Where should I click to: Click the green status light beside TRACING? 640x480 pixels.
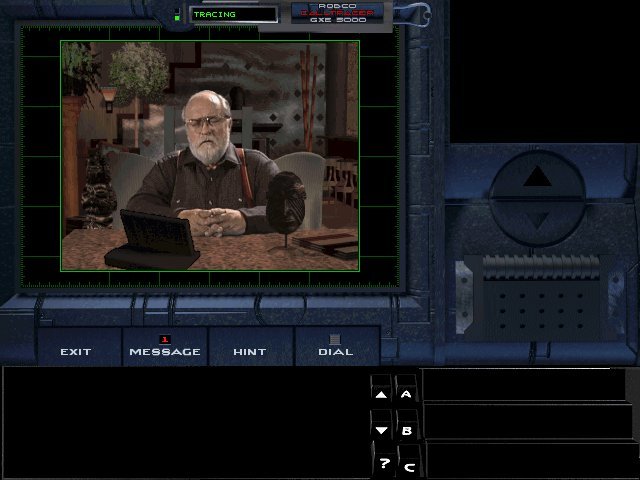tap(177, 18)
